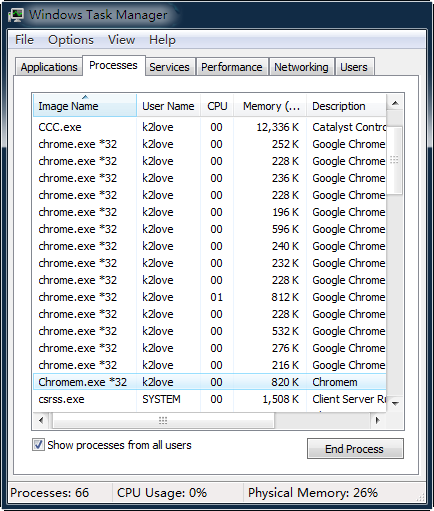Switch to the Applications tab
Viewport: 434px width, 511px height.
pos(49,67)
